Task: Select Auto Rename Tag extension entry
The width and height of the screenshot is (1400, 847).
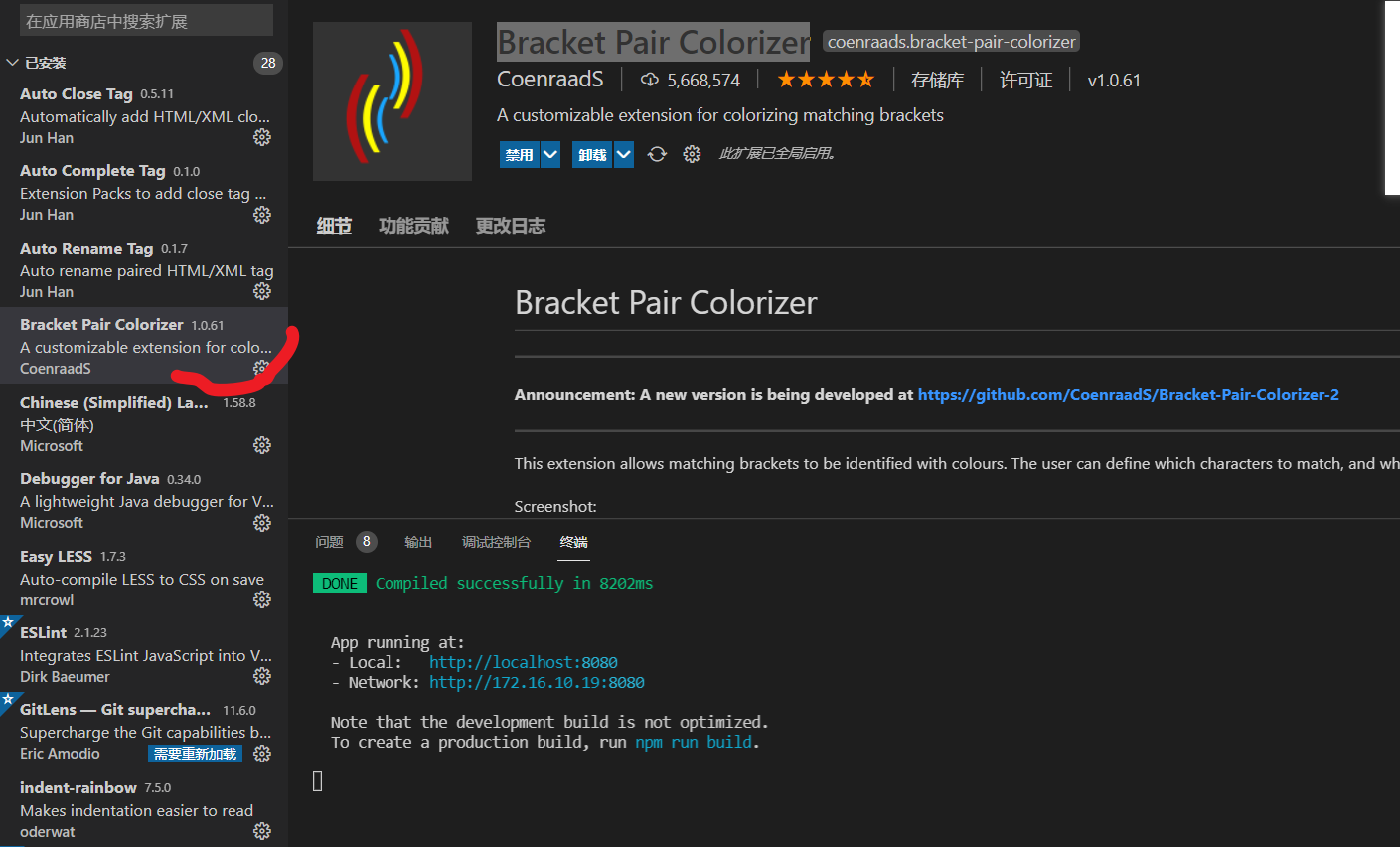Action: click(144, 269)
